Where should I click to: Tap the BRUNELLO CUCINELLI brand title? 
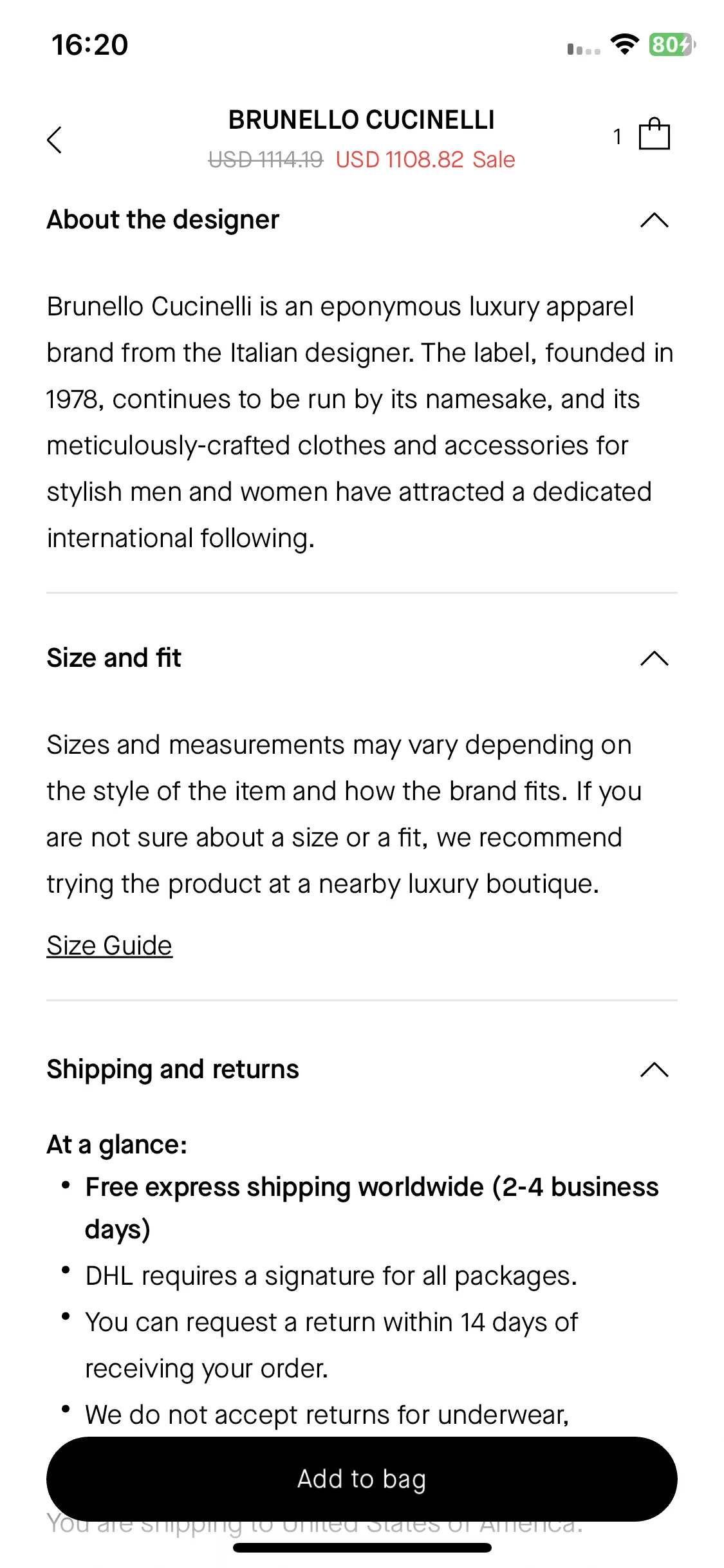tap(362, 120)
